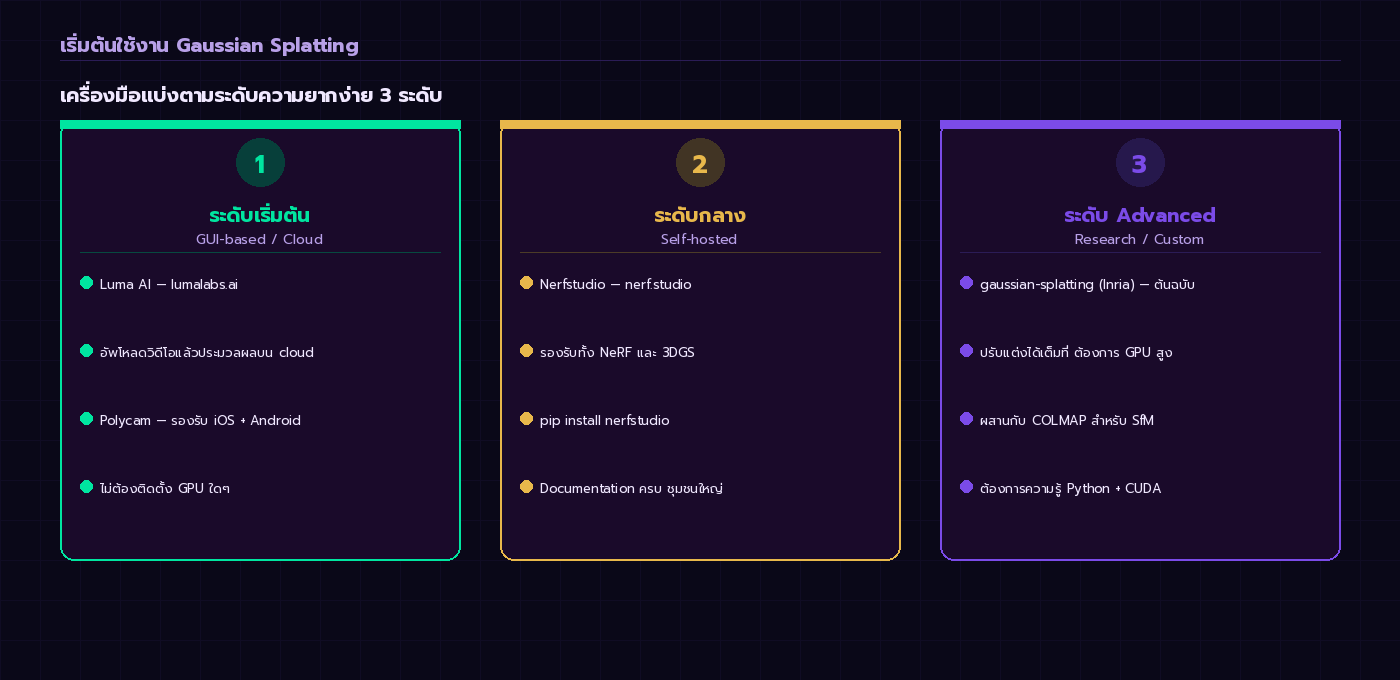Image resolution: width=1400 pixels, height=680 pixels.
Task: Click the green number 1 circle badge
Action: point(260,163)
